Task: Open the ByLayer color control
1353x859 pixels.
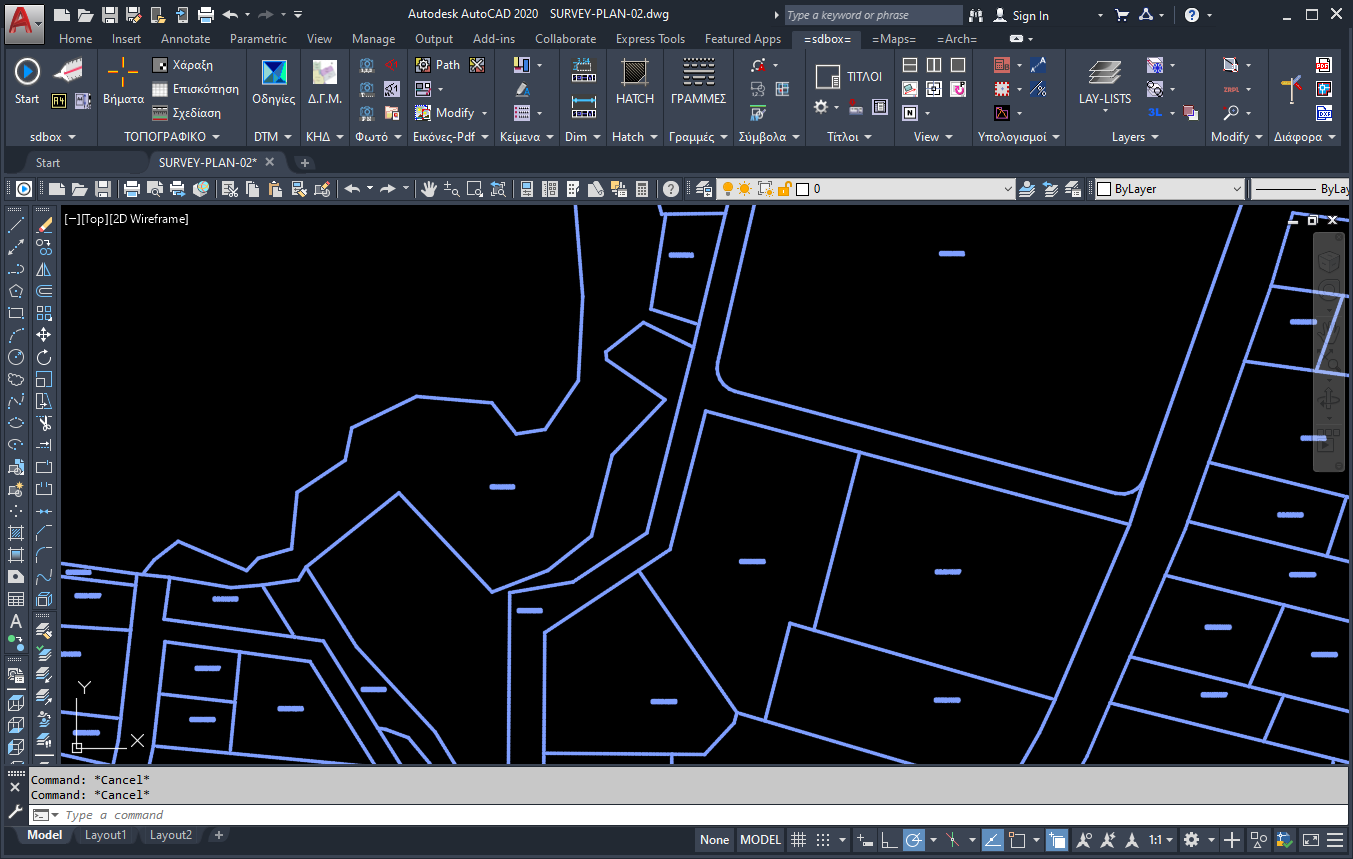Action: [x=1169, y=189]
